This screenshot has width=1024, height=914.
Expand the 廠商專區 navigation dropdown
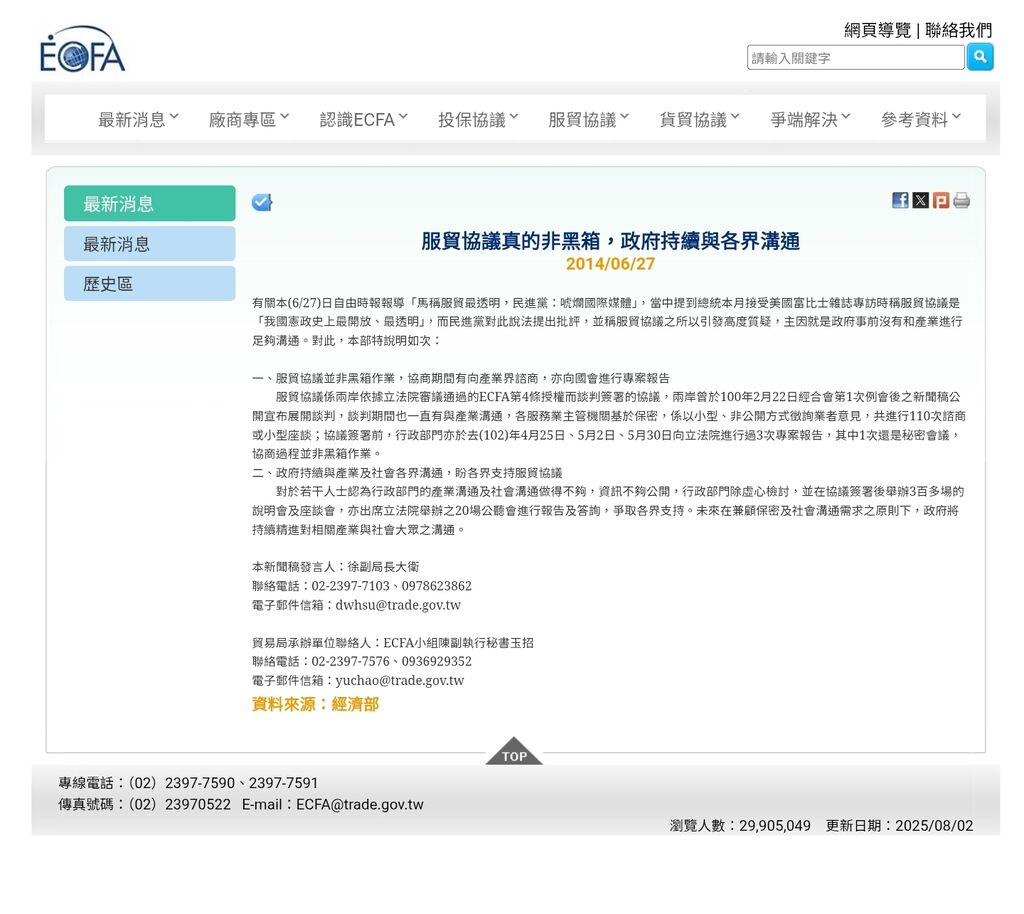pos(249,119)
